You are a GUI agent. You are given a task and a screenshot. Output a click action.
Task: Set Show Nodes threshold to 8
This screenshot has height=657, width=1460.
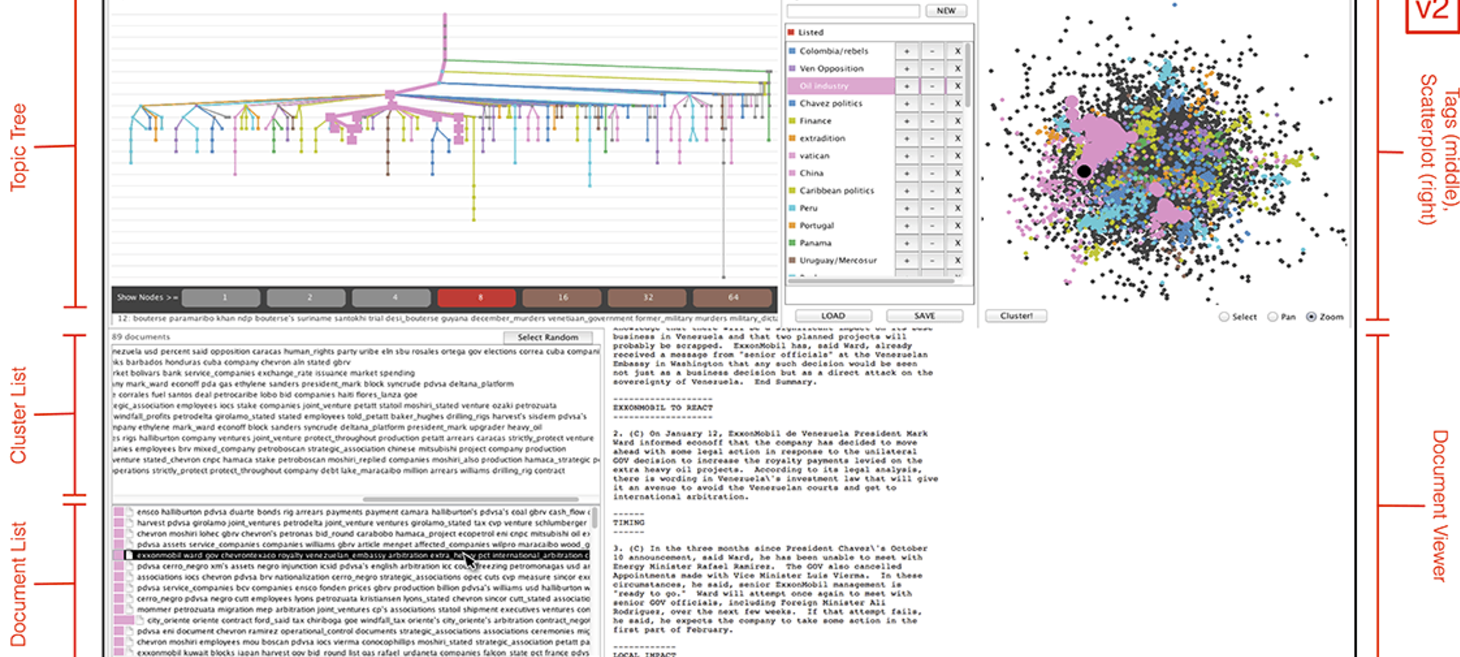click(x=477, y=298)
